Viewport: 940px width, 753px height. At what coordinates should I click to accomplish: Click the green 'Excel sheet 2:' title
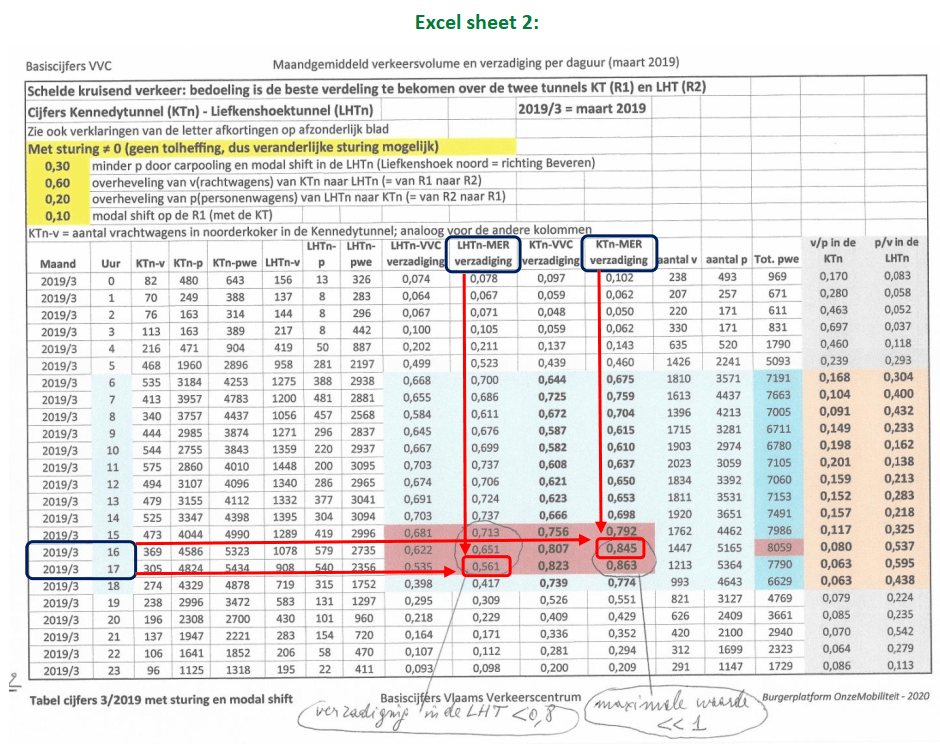(469, 21)
